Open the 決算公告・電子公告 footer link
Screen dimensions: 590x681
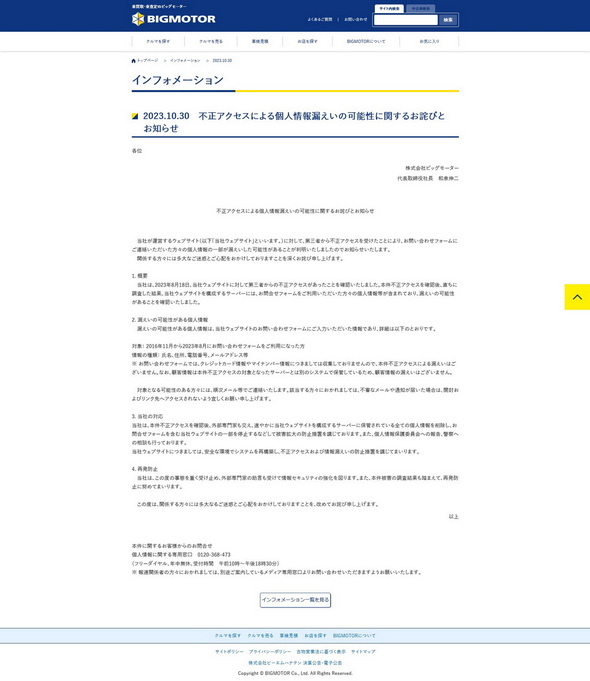pyautogui.click(x=295, y=663)
